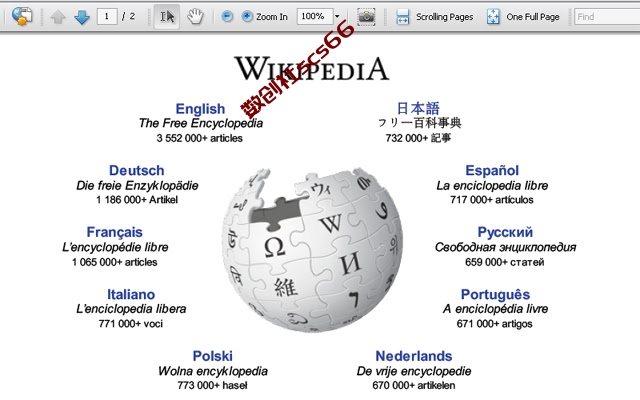Open the Nederlands Wikipedia link
Viewport: 640px width, 400px height.
[x=414, y=356]
